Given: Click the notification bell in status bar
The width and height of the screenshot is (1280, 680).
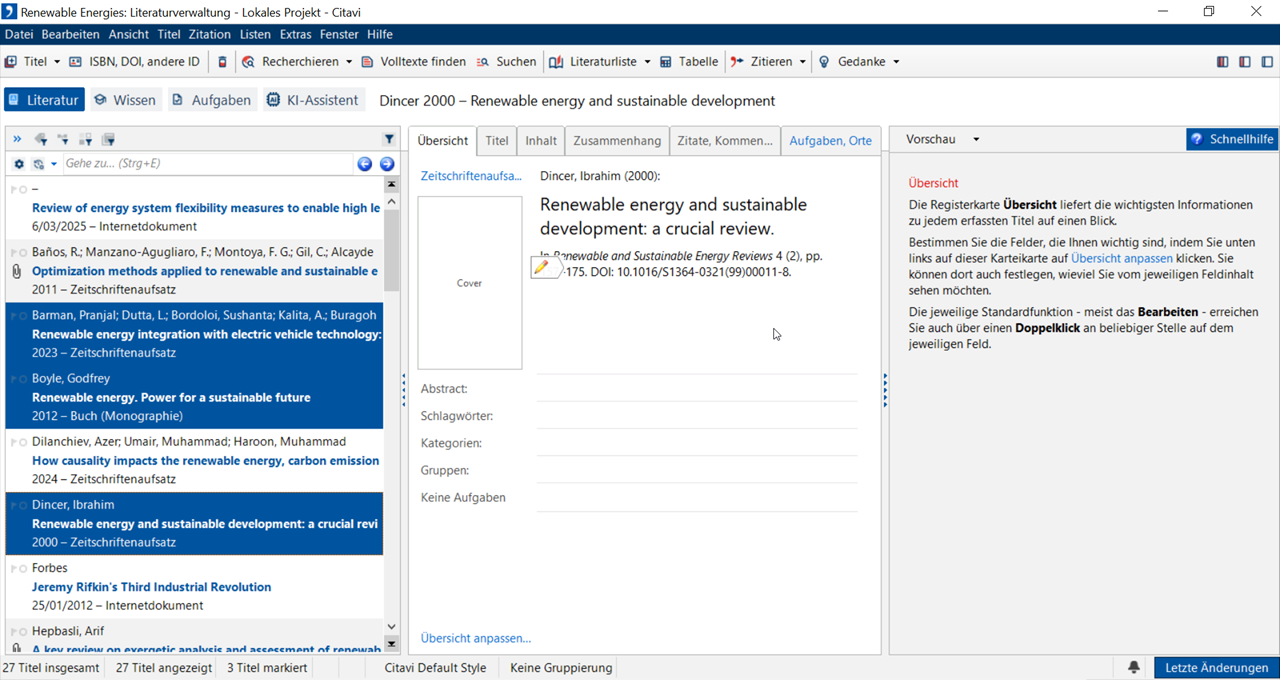Looking at the screenshot, I should [x=1134, y=667].
